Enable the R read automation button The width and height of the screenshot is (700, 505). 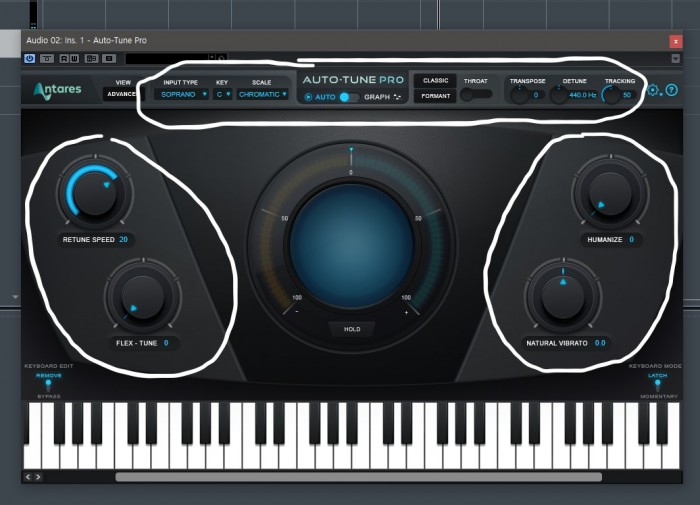[64, 58]
